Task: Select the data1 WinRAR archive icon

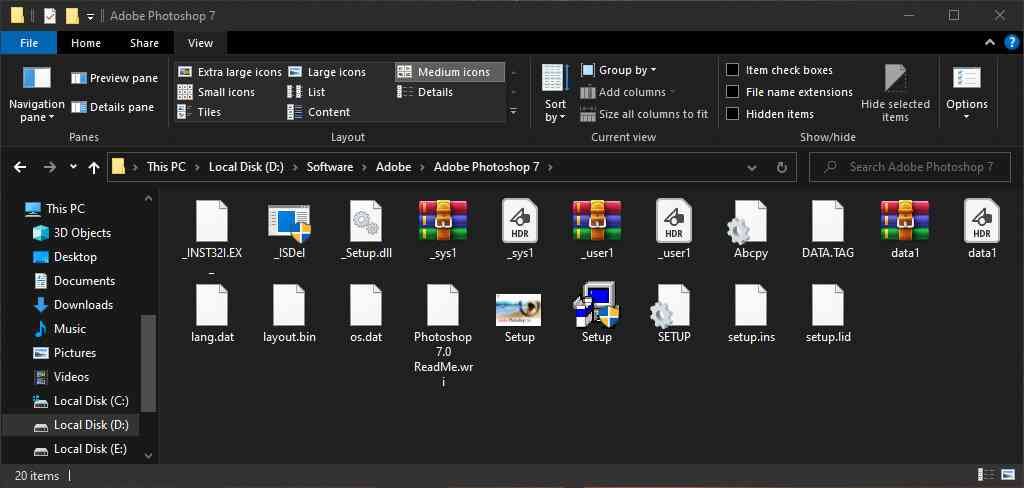Action: (905, 221)
